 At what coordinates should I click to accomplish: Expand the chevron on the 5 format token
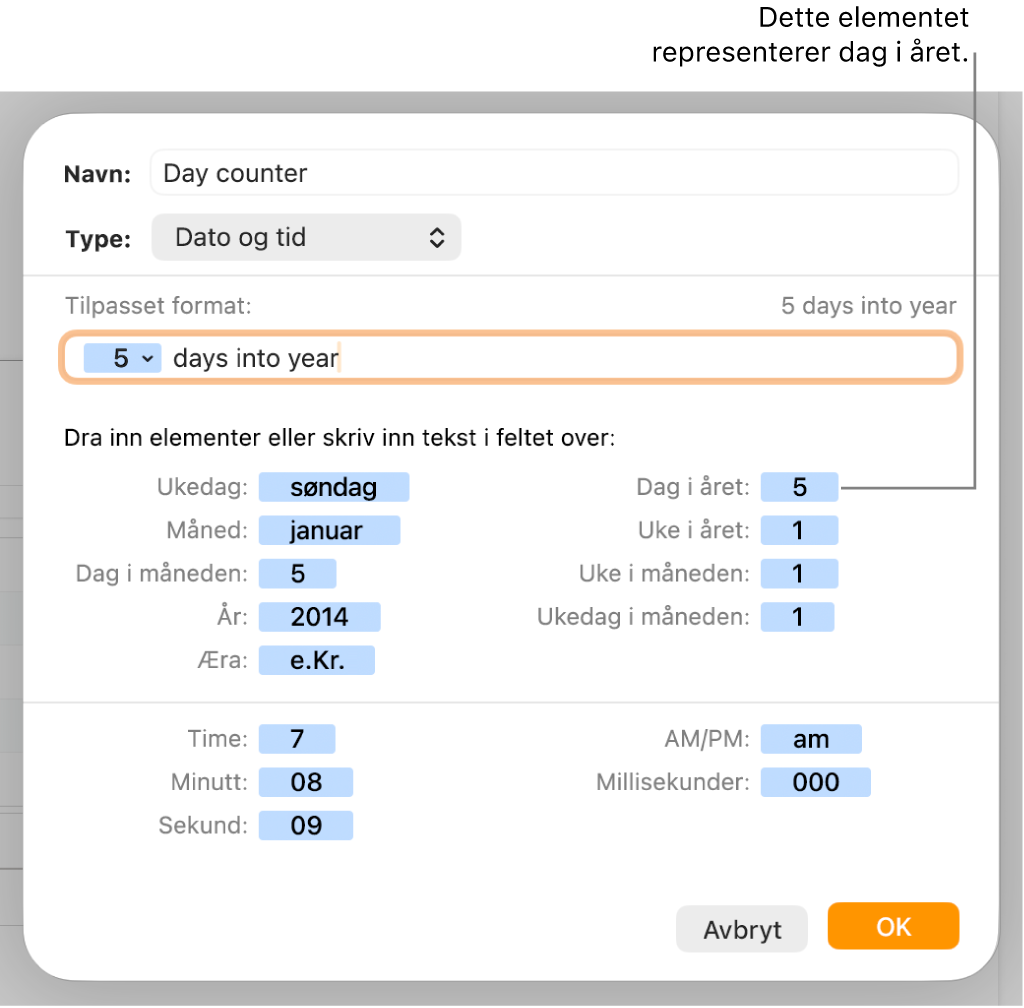click(x=148, y=358)
